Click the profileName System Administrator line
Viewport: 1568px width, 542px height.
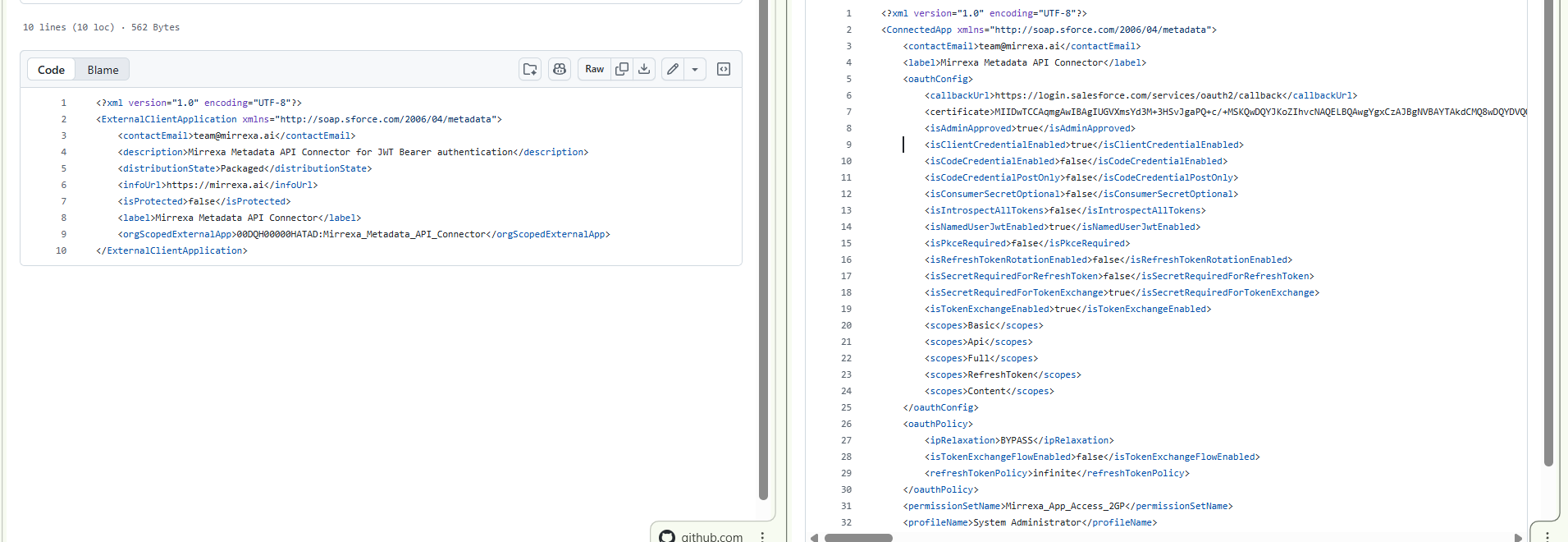[1030, 522]
